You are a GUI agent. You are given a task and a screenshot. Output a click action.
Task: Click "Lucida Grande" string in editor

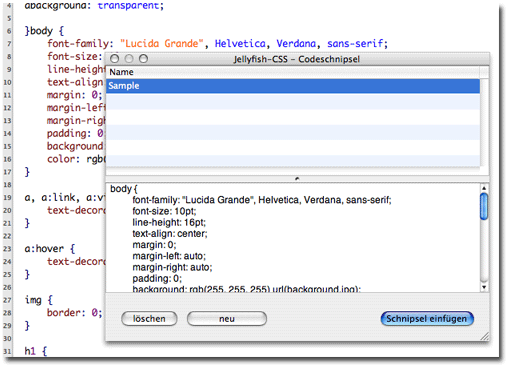pyautogui.click(x=162, y=44)
